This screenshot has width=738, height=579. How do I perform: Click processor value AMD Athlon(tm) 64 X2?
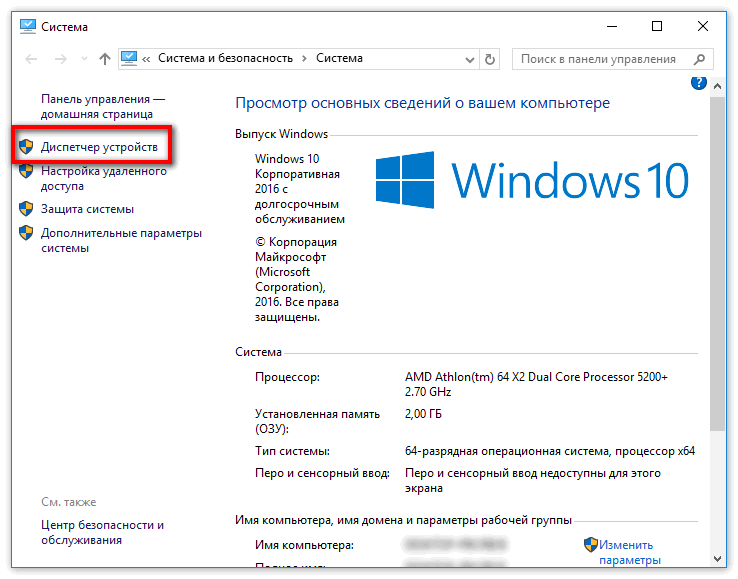[536, 384]
